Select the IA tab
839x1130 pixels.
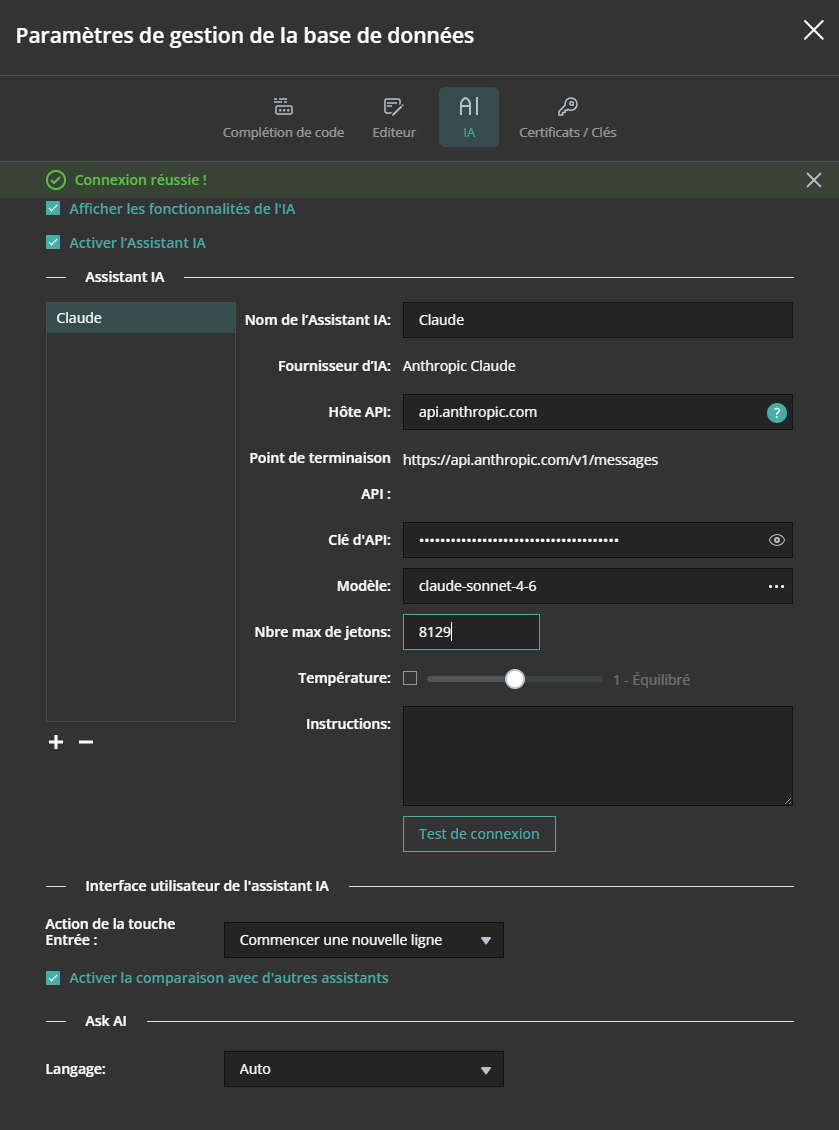point(469,117)
